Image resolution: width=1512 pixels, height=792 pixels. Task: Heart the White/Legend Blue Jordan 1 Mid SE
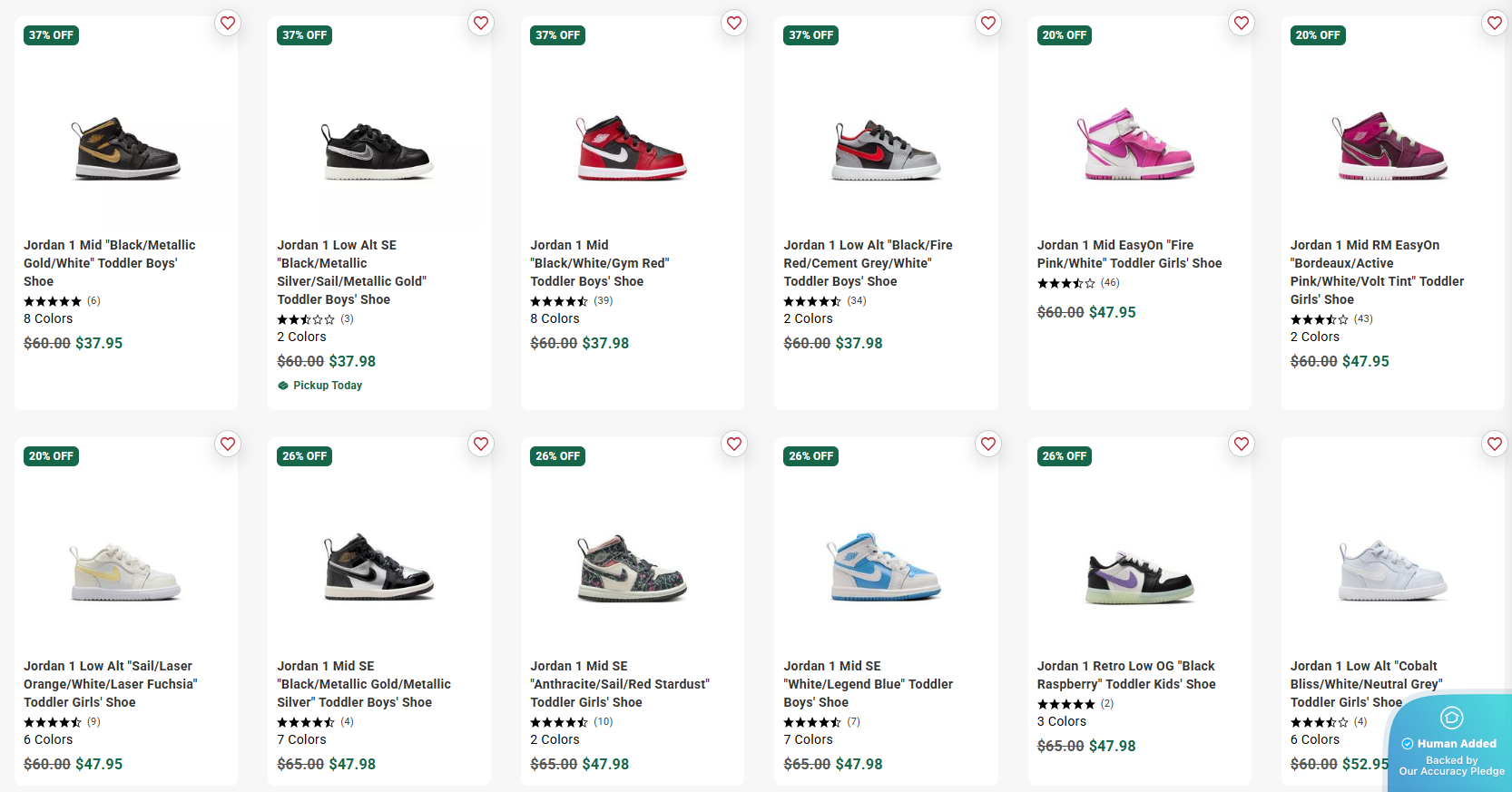[x=987, y=444]
